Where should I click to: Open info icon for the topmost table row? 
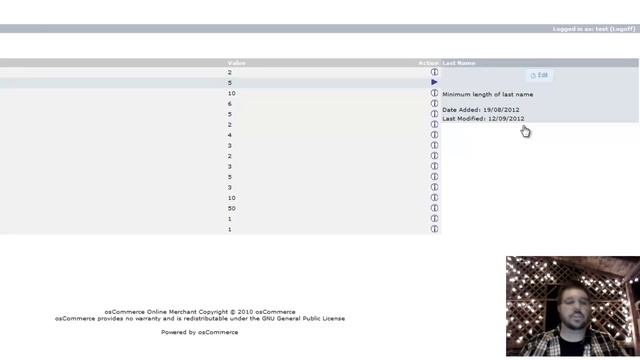(434, 72)
